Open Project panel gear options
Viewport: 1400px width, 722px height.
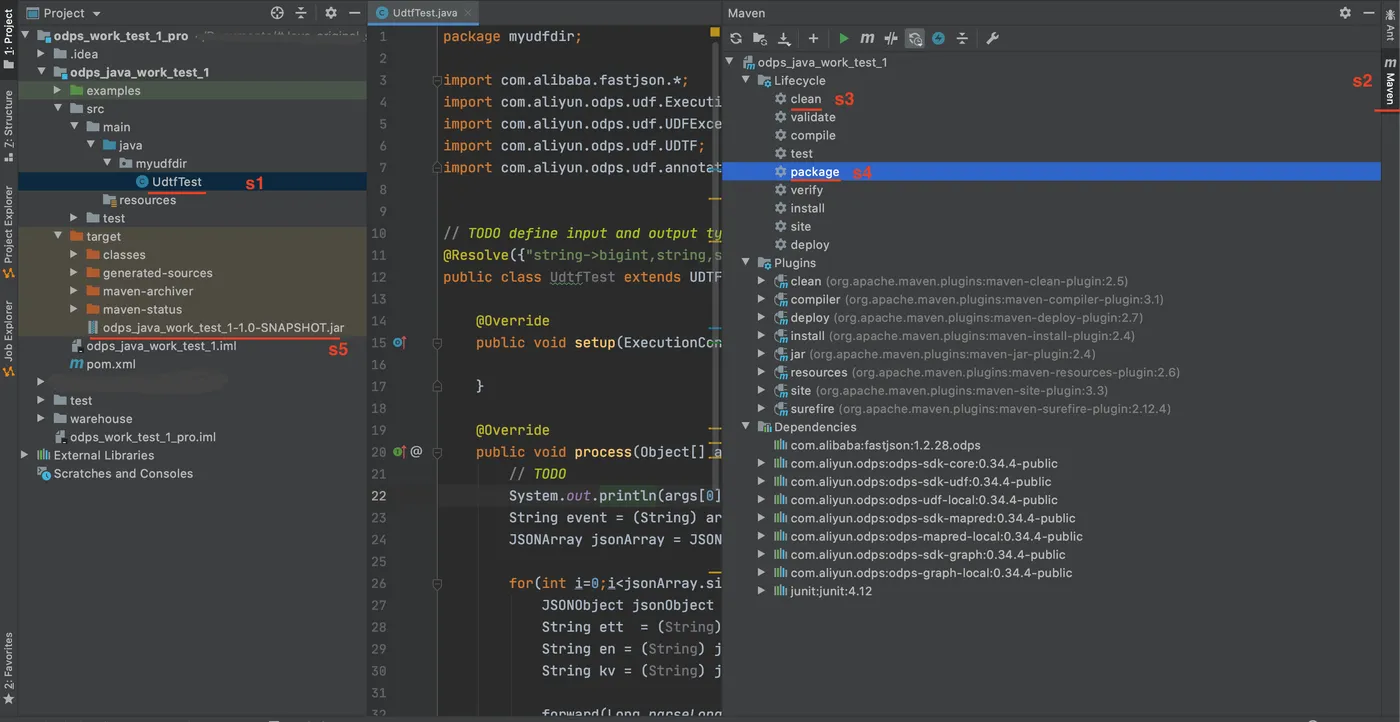pos(331,13)
